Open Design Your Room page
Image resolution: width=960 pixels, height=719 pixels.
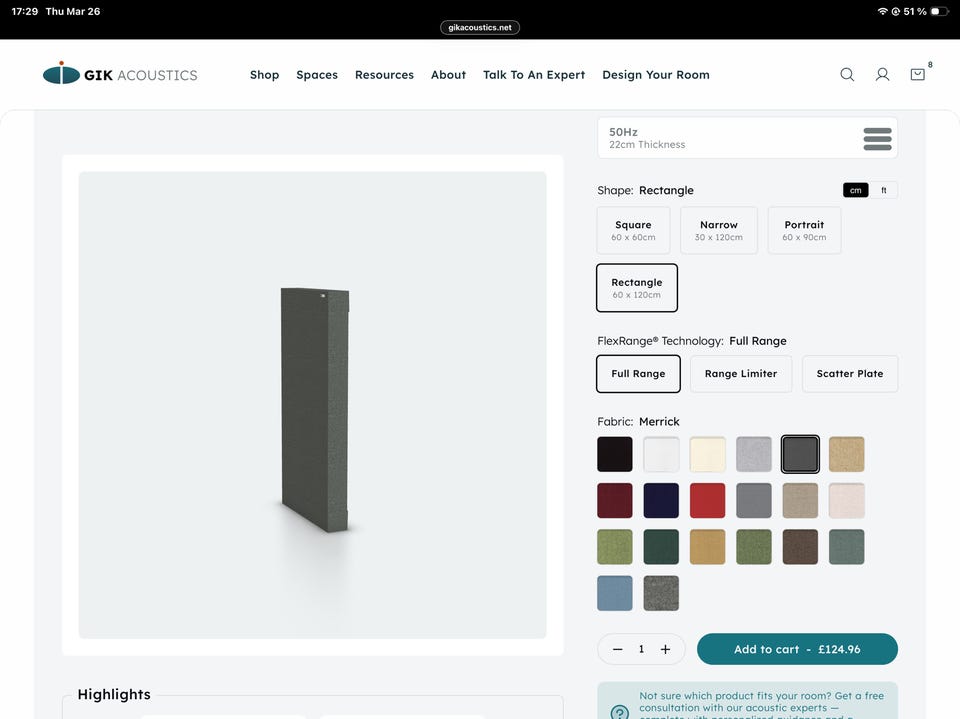click(x=656, y=75)
